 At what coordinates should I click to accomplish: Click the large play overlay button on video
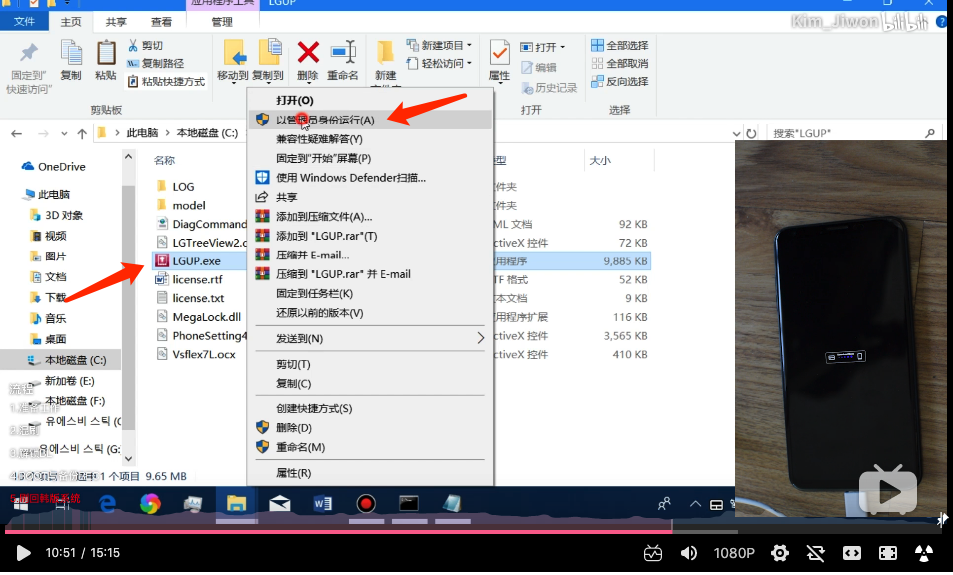pyautogui.click(x=887, y=489)
